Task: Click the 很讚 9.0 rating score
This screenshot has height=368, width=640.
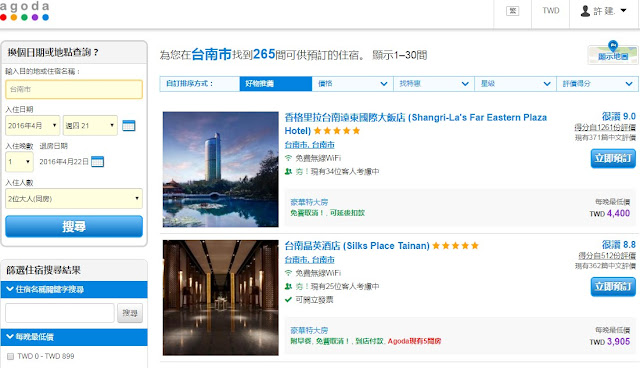Action: click(619, 117)
